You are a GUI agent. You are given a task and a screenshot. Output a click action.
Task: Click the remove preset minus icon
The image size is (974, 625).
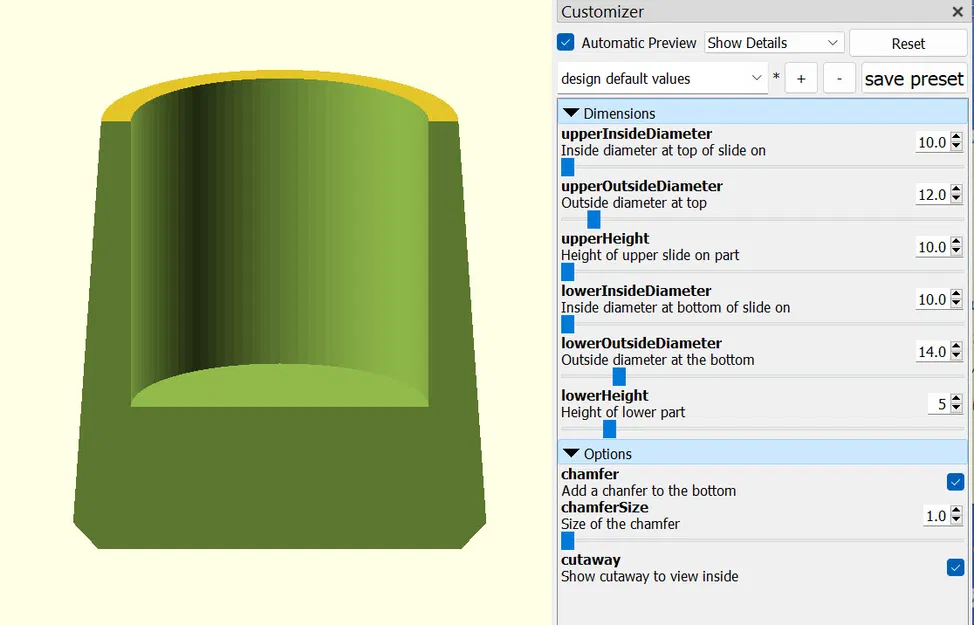pos(838,77)
